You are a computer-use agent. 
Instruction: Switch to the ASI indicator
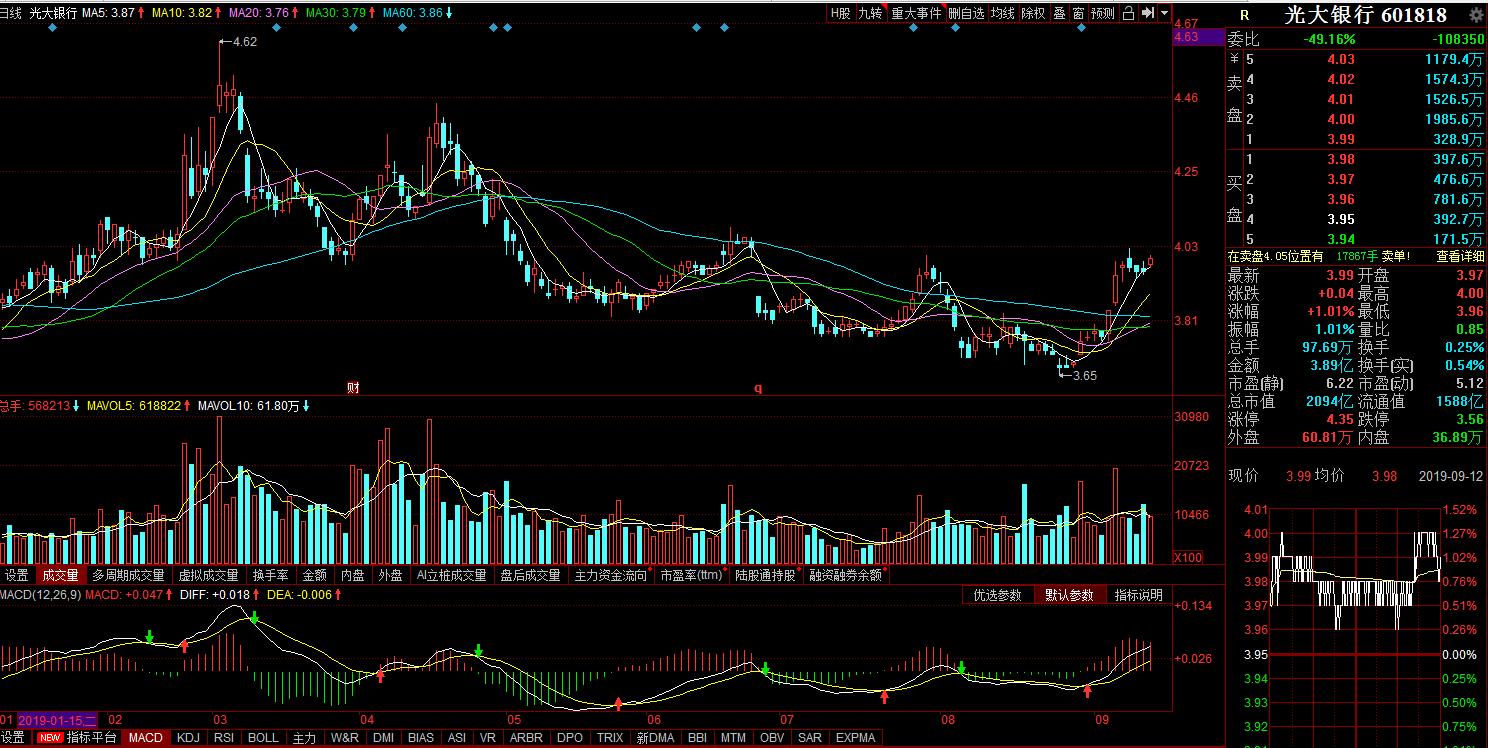[456, 738]
